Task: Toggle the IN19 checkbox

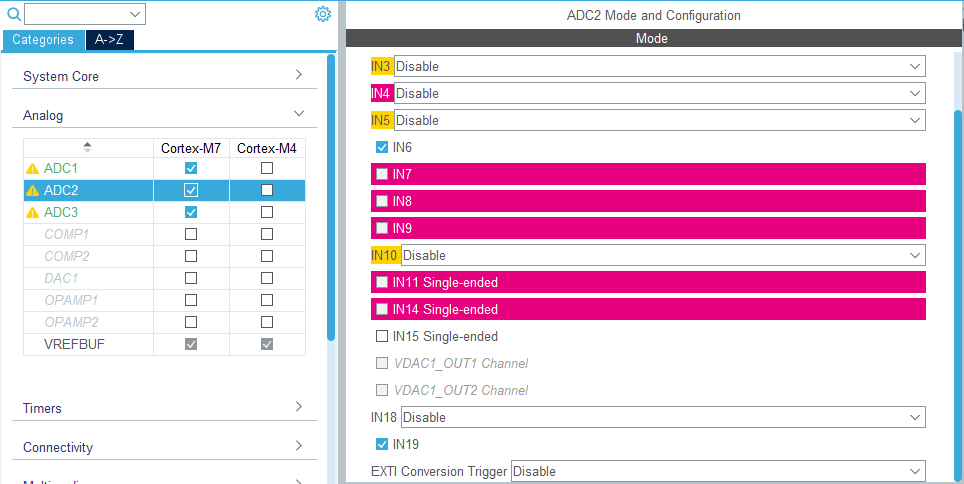Action: pyautogui.click(x=382, y=444)
